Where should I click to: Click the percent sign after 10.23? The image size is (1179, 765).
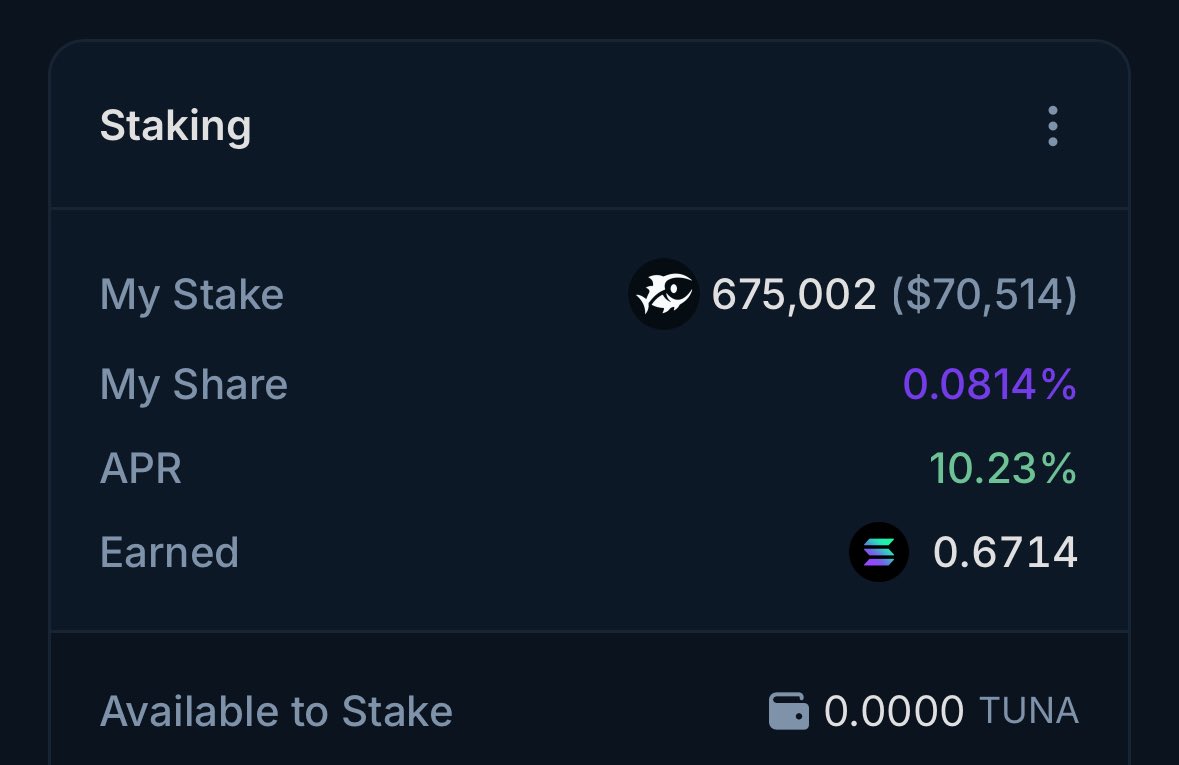(1059, 468)
